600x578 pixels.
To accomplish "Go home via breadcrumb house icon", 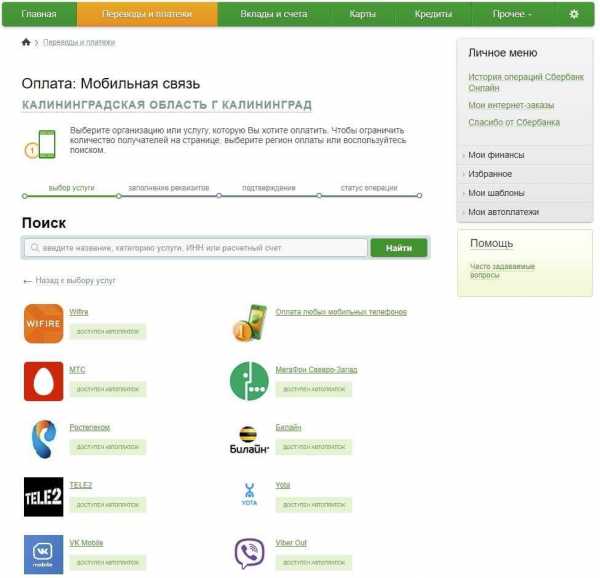I will point(26,42).
